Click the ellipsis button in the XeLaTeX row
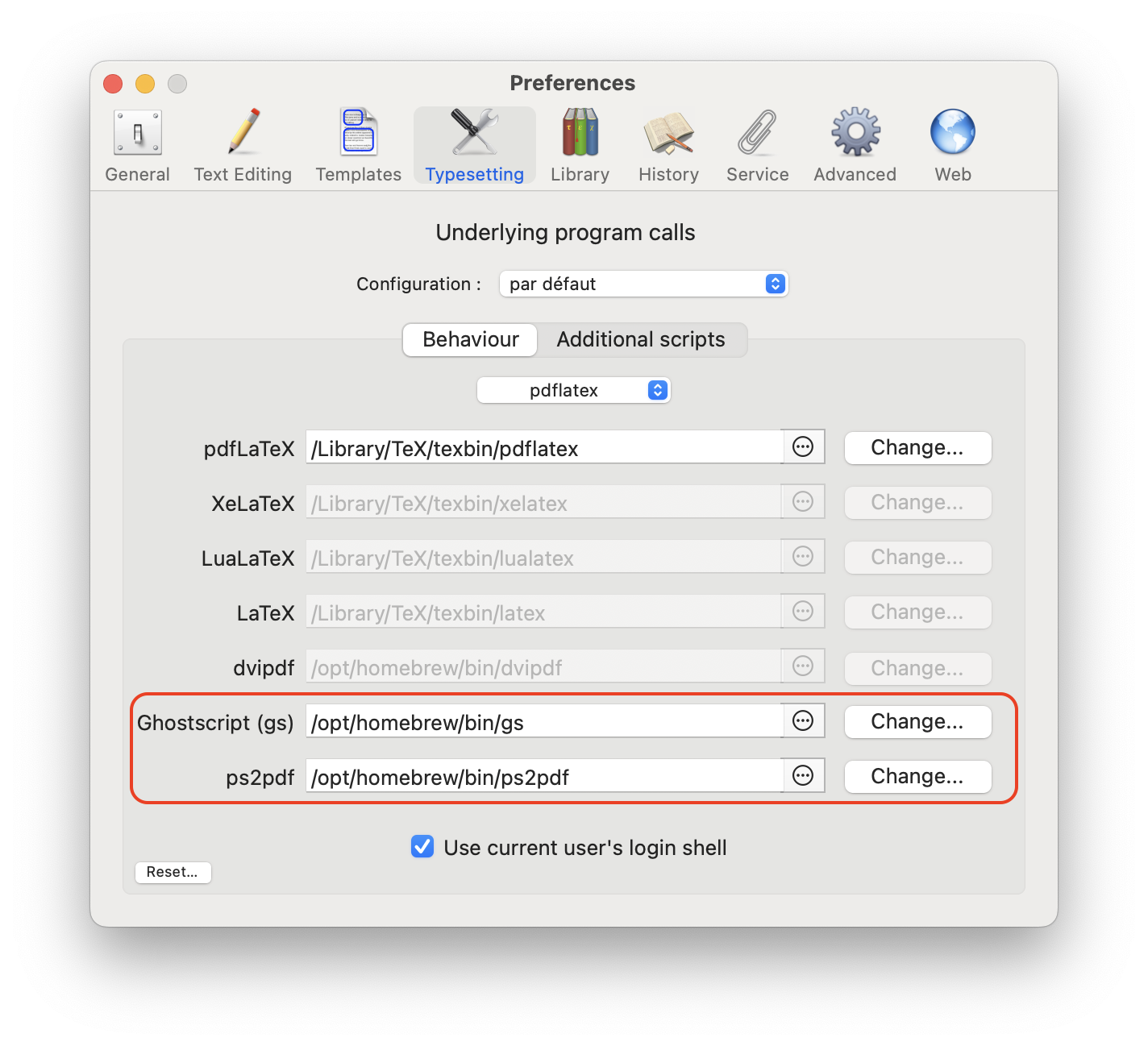Viewport: 1148px width, 1046px height. (x=803, y=502)
